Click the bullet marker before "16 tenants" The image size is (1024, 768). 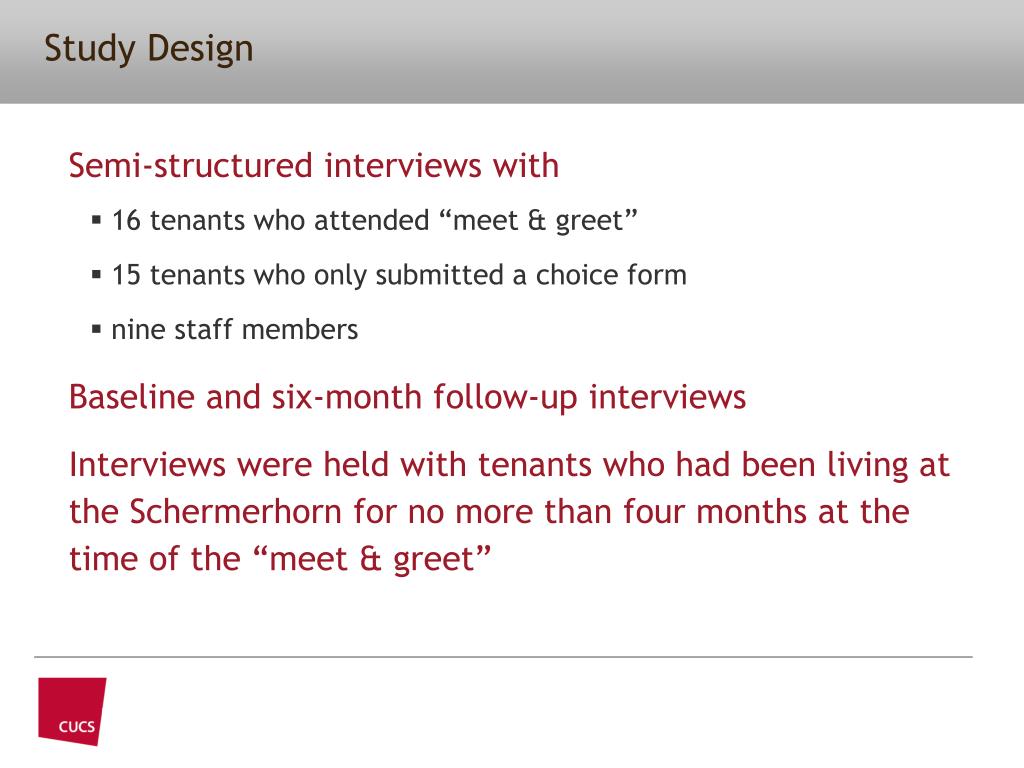97,220
